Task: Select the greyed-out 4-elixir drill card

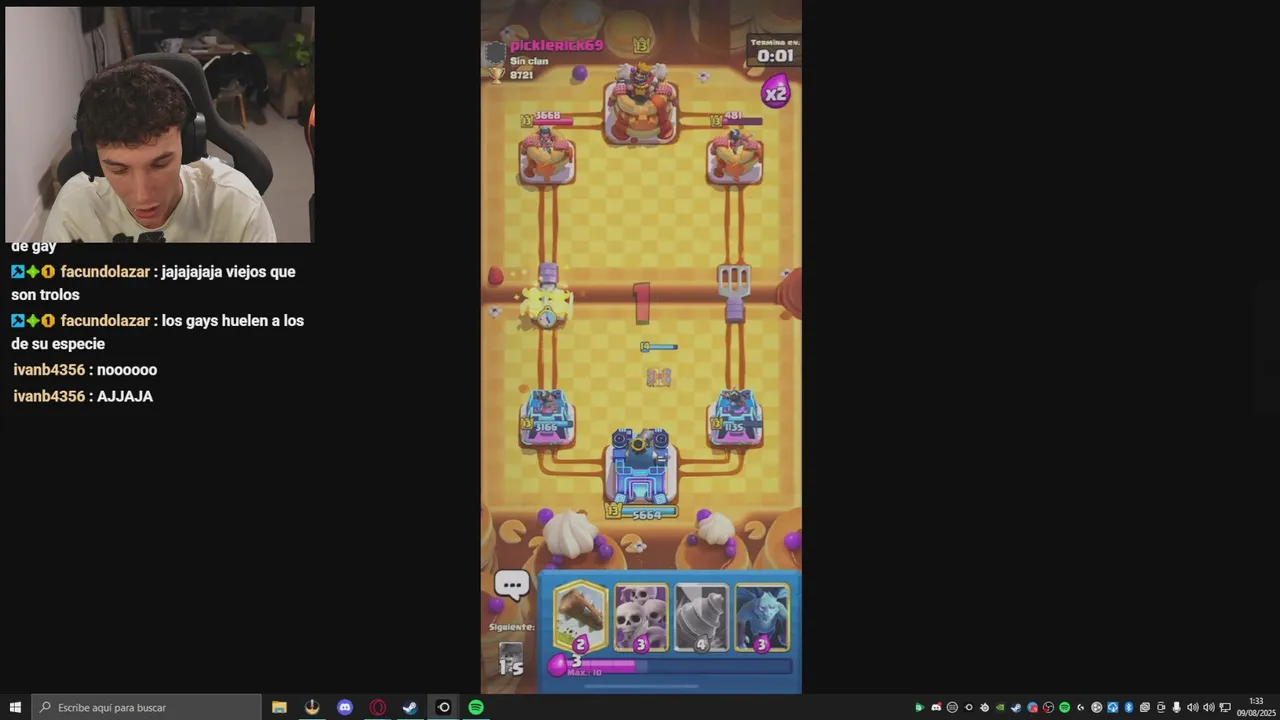Action: (701, 617)
